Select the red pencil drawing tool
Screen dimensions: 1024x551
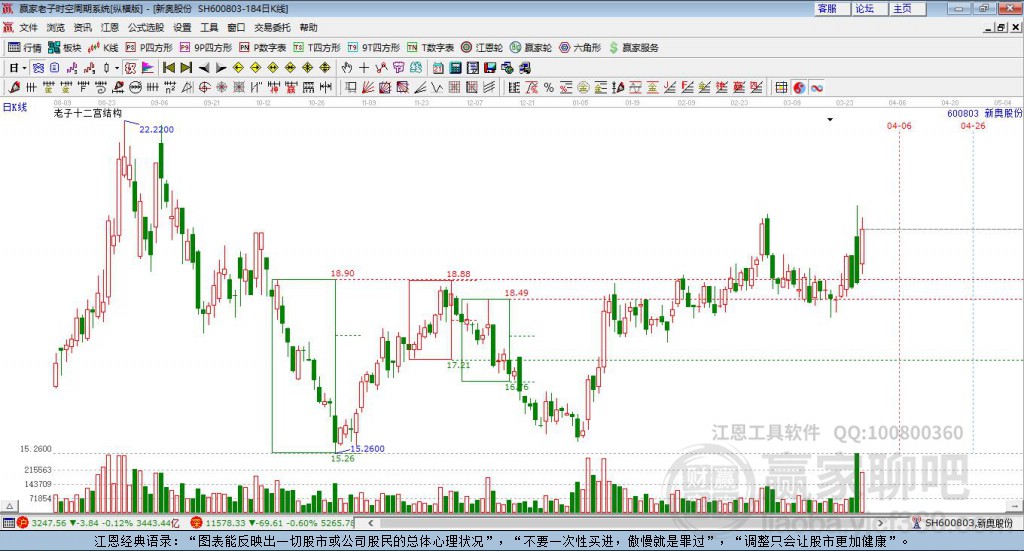point(14,87)
